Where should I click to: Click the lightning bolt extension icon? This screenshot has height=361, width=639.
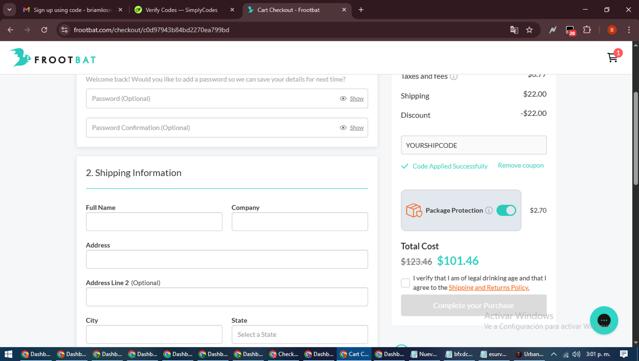pyautogui.click(x=553, y=30)
